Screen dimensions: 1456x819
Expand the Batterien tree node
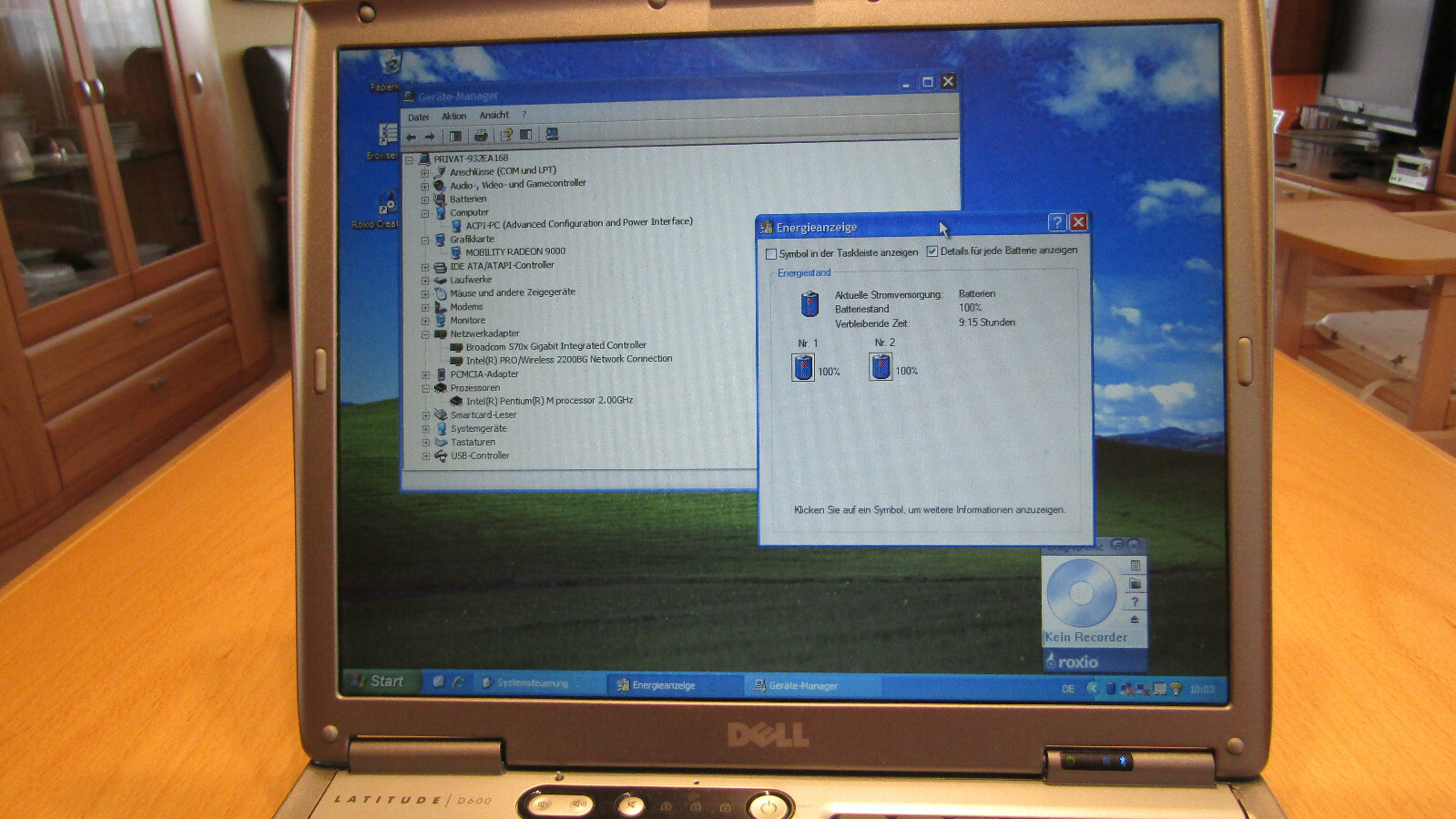tap(424, 200)
